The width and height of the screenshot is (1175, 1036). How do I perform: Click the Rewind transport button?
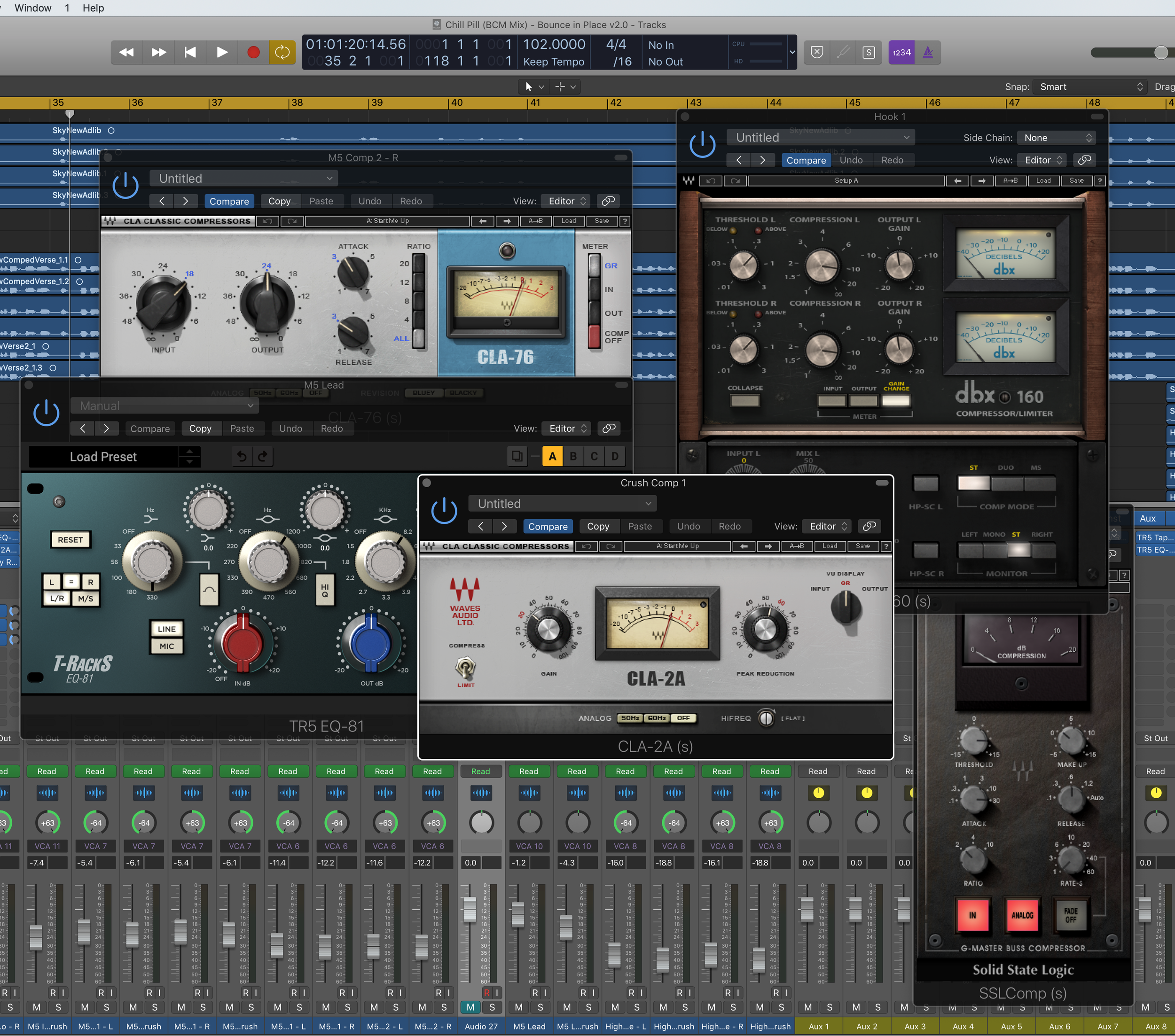[126, 52]
